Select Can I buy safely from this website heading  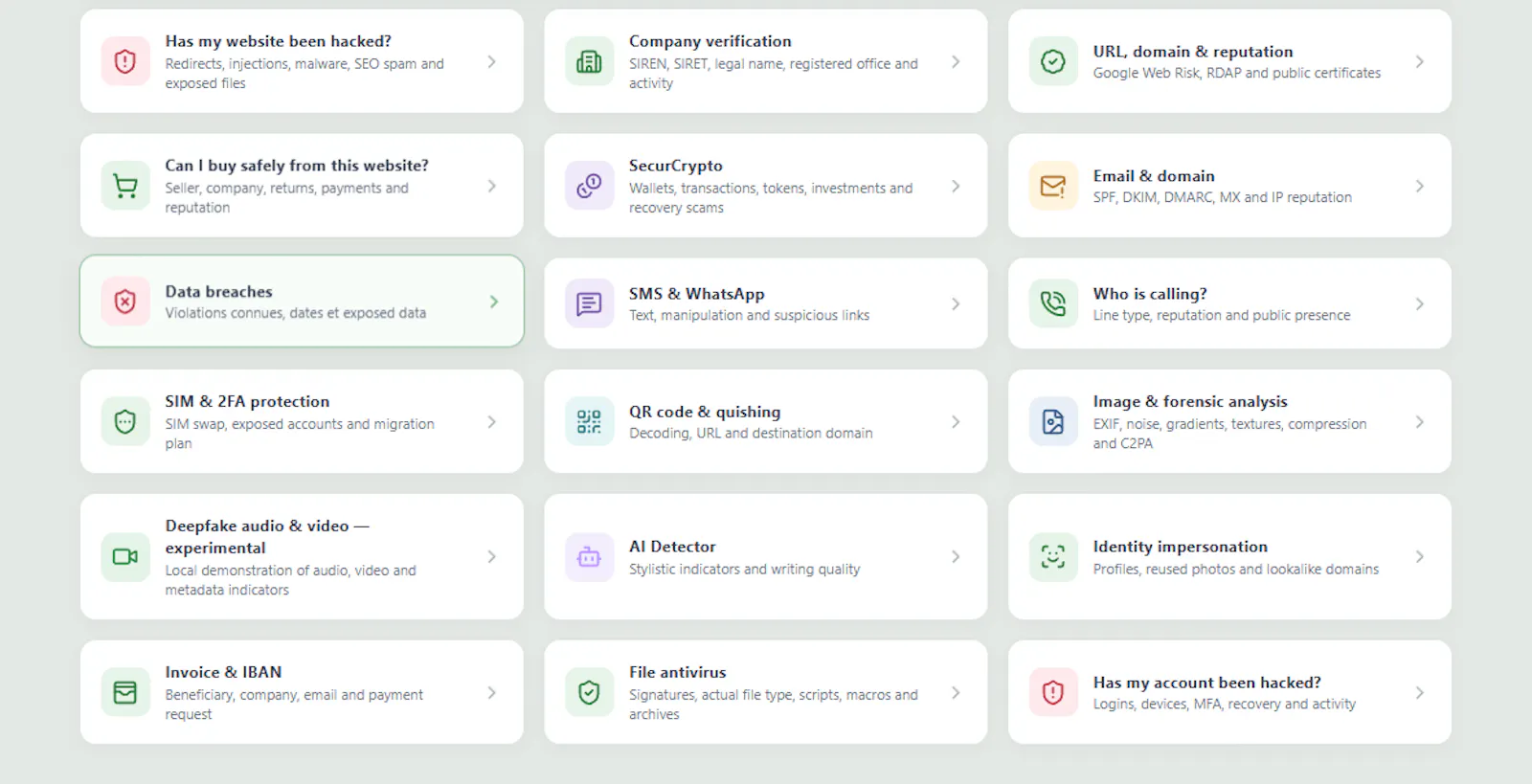297,166
